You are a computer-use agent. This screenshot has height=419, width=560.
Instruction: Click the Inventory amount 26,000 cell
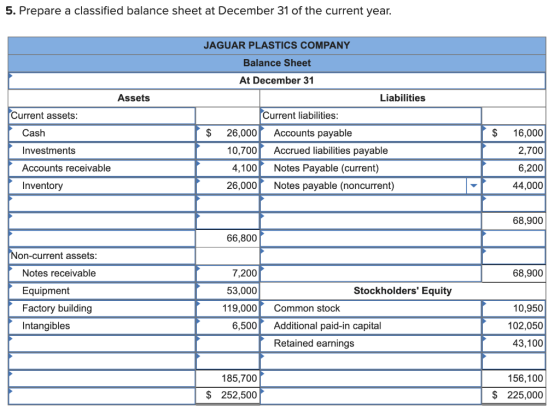pyautogui.click(x=228, y=186)
